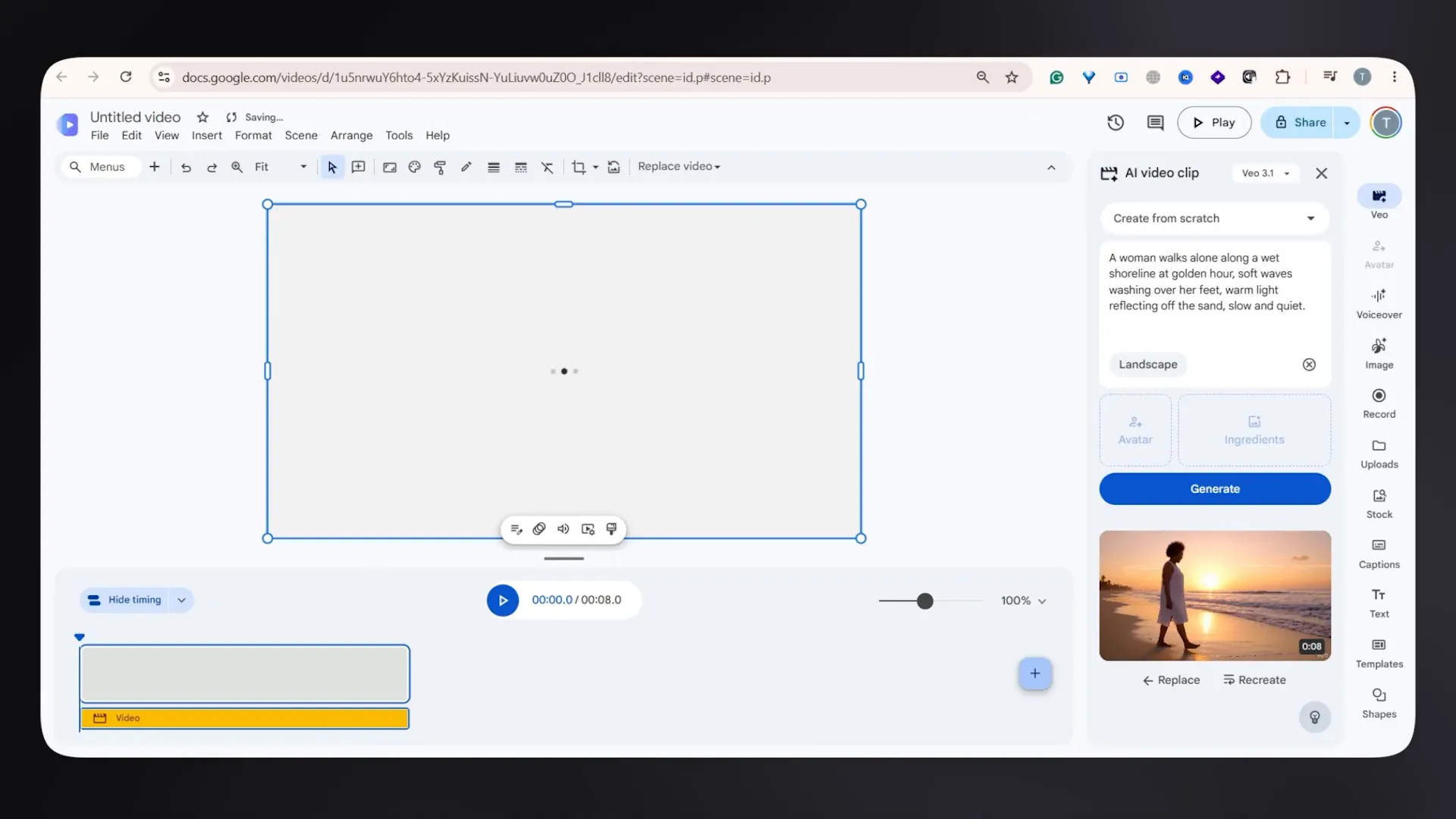Click Recreate under the generated clip
The image size is (1456, 819).
[1254, 680]
